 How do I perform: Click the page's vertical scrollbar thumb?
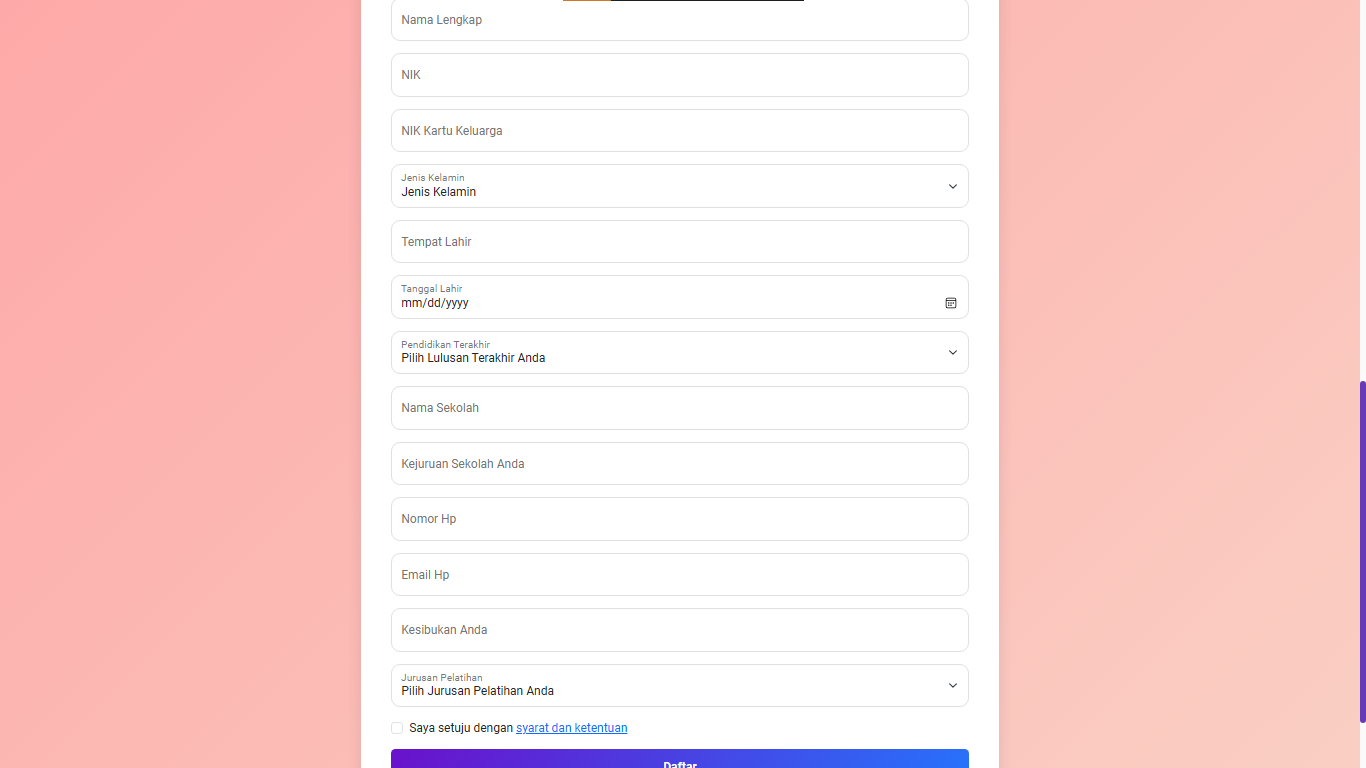tap(1362, 551)
